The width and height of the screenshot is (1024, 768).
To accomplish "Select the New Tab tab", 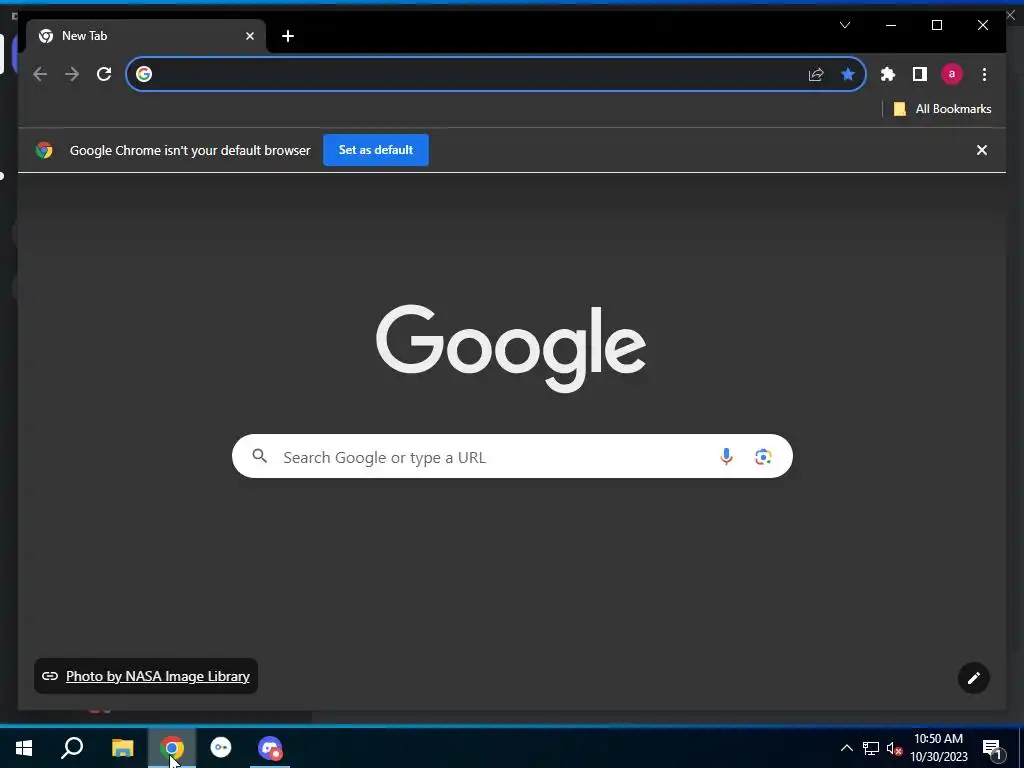I will coord(146,36).
